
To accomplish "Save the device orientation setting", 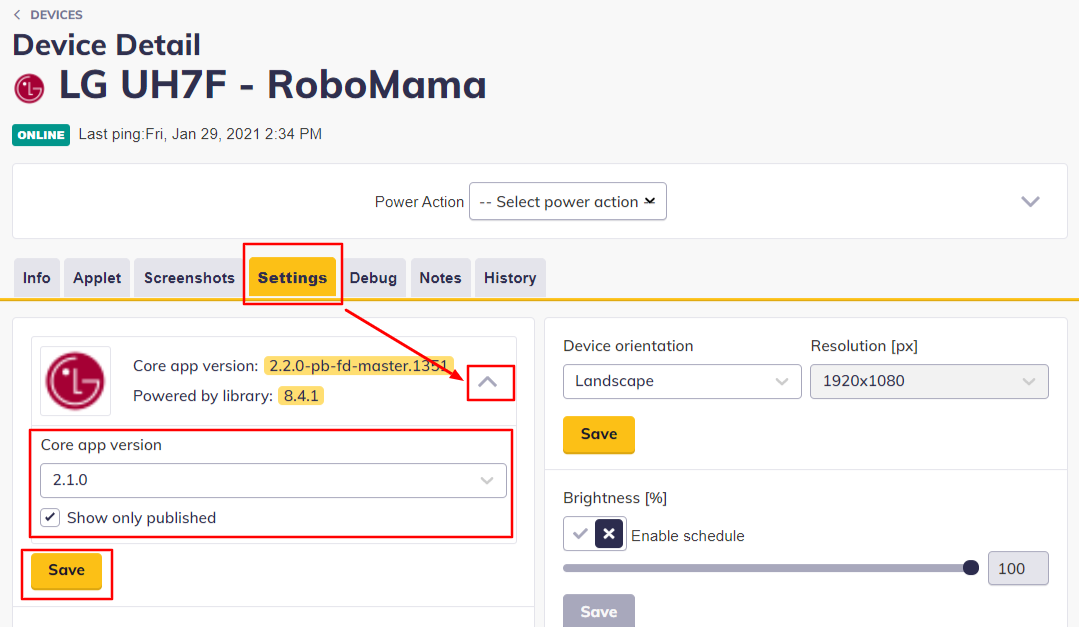I will coord(598,434).
